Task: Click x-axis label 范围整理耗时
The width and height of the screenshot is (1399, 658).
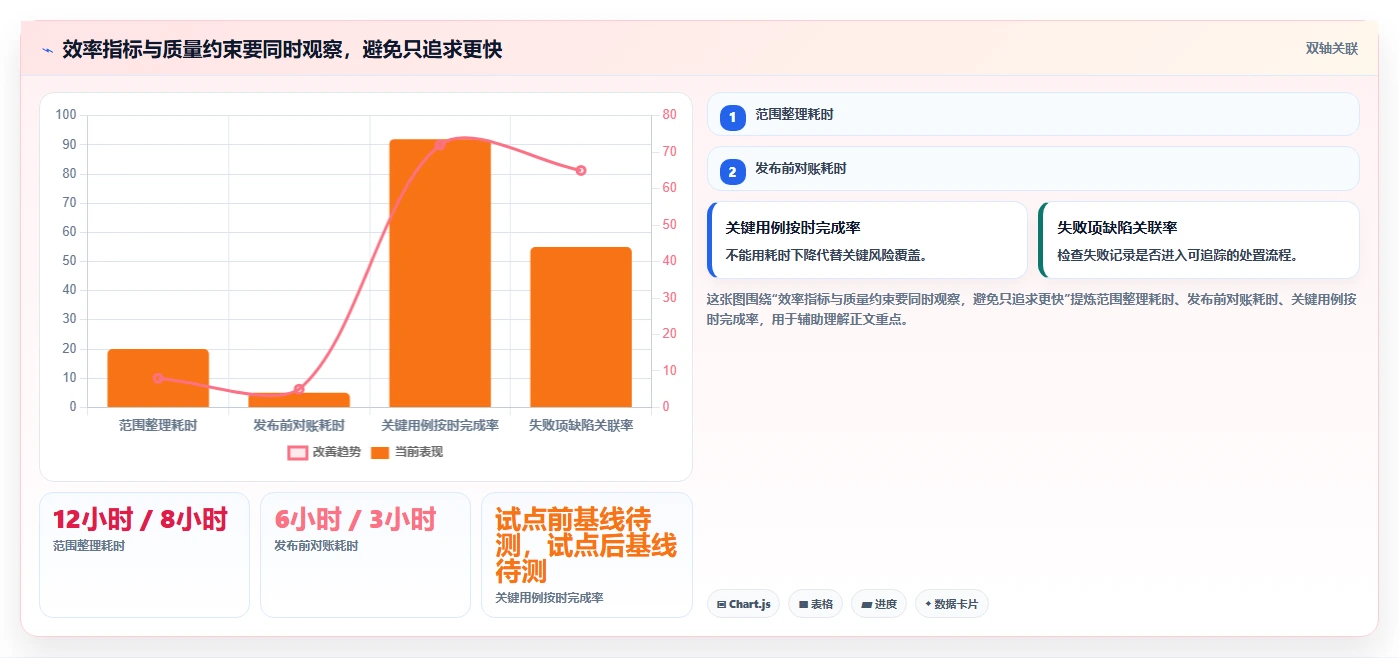Action: click(158, 425)
